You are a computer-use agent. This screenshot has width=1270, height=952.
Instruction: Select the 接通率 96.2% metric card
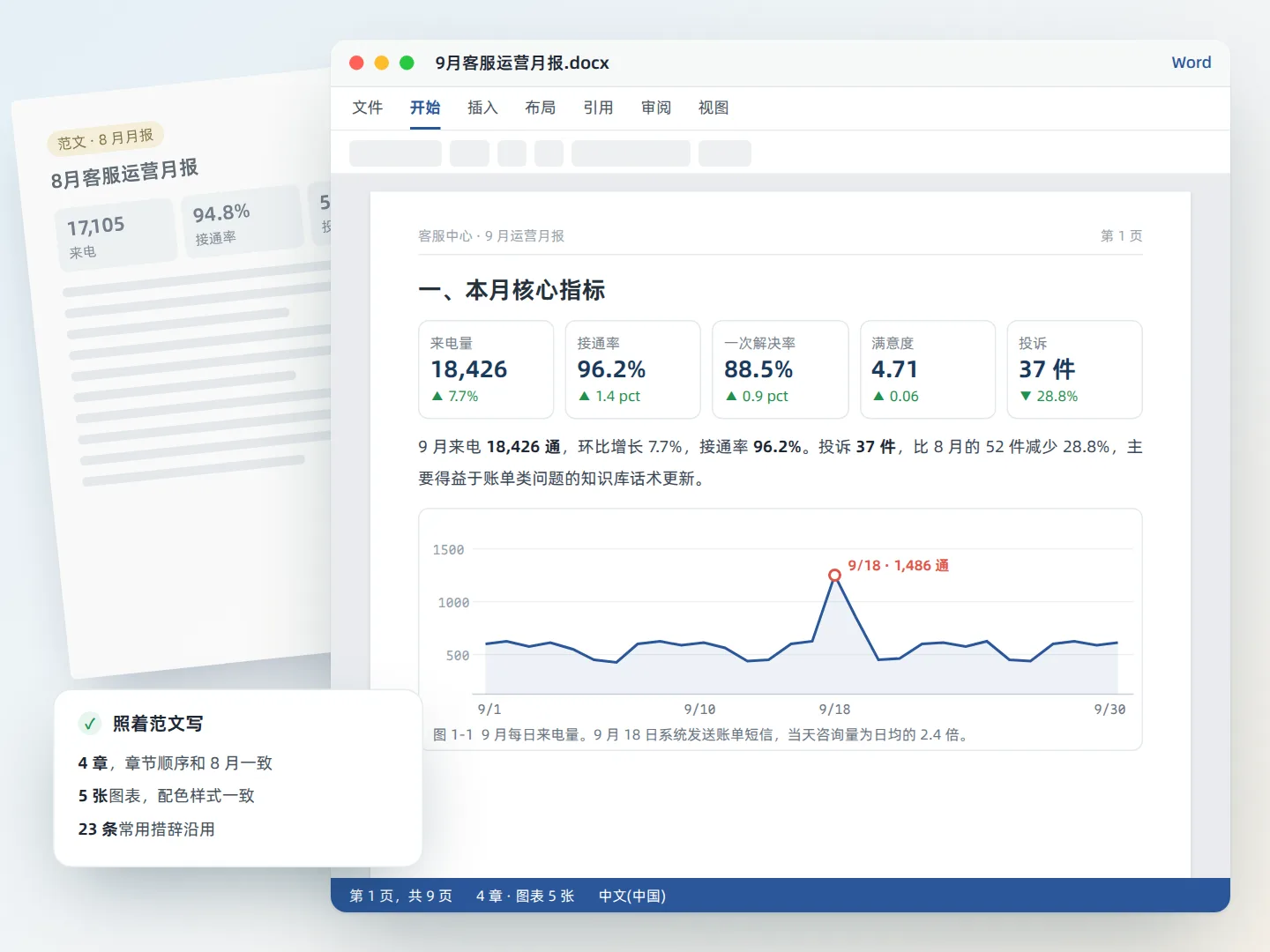click(x=632, y=369)
